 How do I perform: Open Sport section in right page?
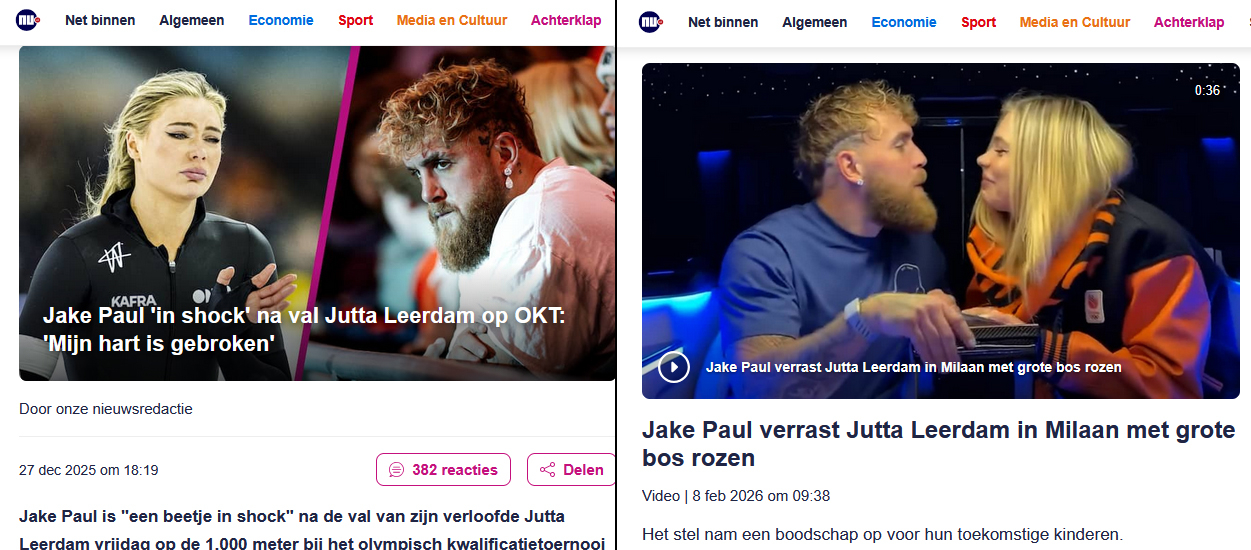coord(978,22)
